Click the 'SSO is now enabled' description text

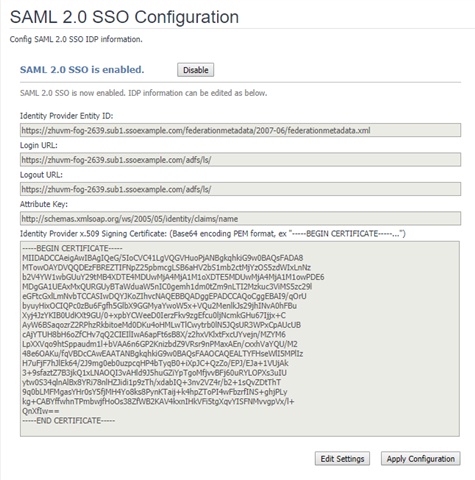pyautogui.click(x=143, y=93)
